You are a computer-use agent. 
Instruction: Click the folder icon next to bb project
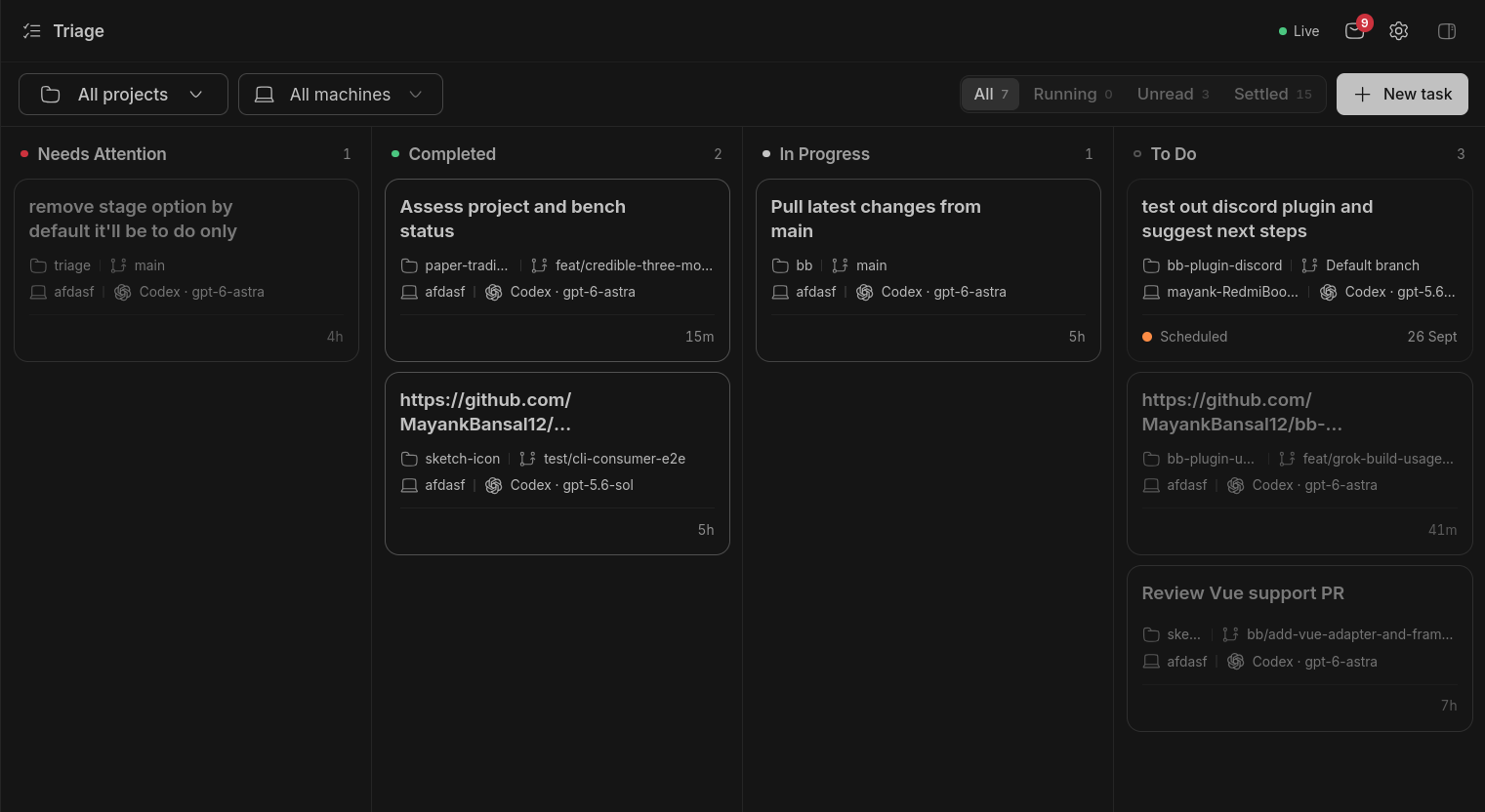(780, 265)
